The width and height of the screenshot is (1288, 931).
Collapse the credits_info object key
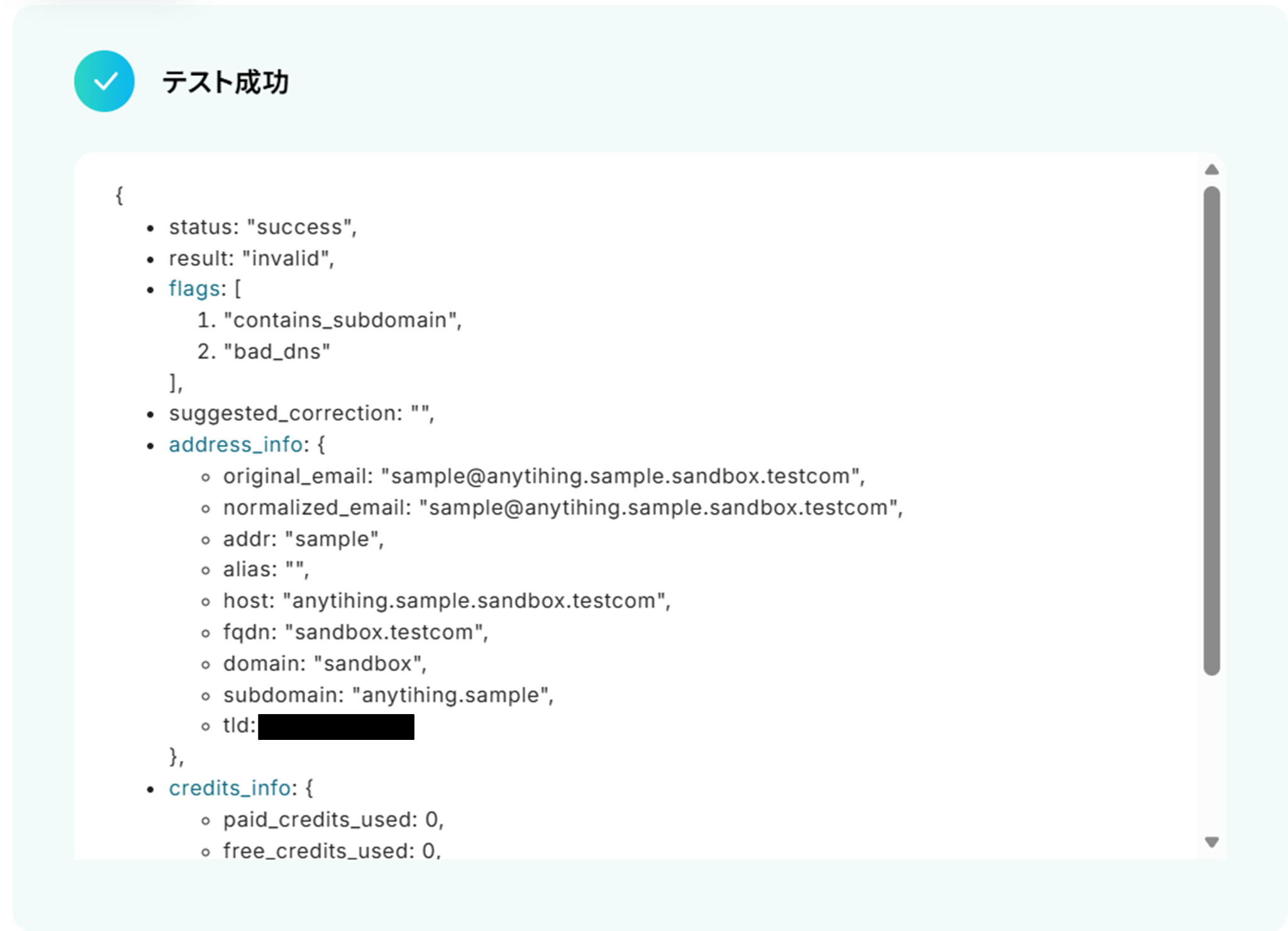230,788
